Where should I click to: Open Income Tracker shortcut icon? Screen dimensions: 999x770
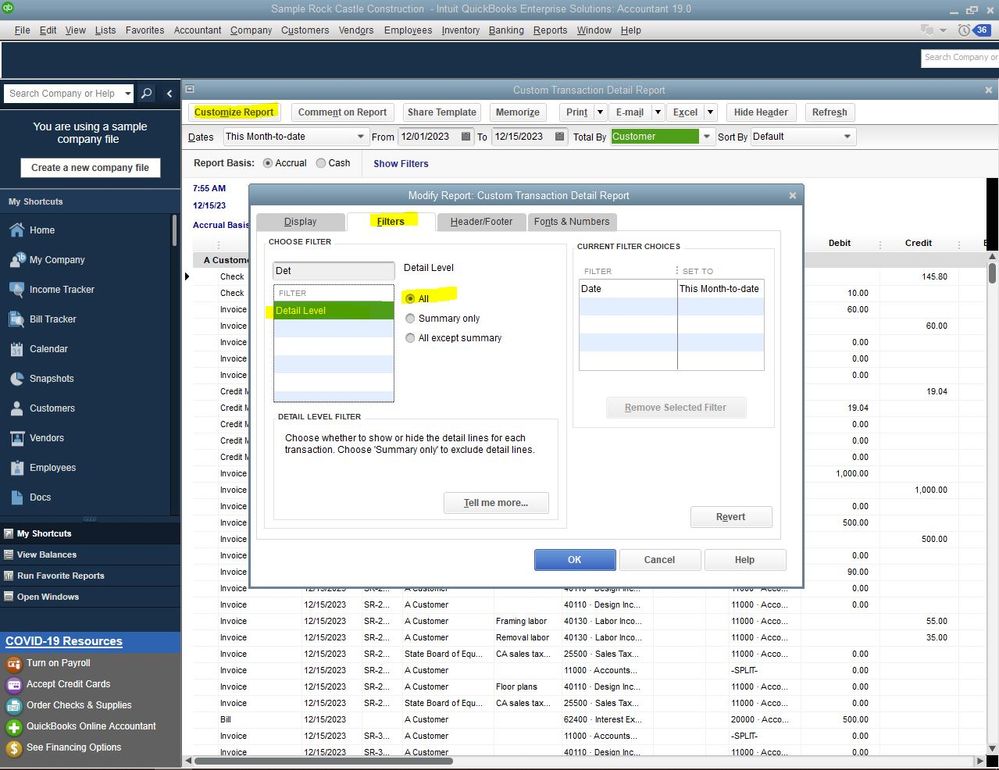click(x=17, y=289)
